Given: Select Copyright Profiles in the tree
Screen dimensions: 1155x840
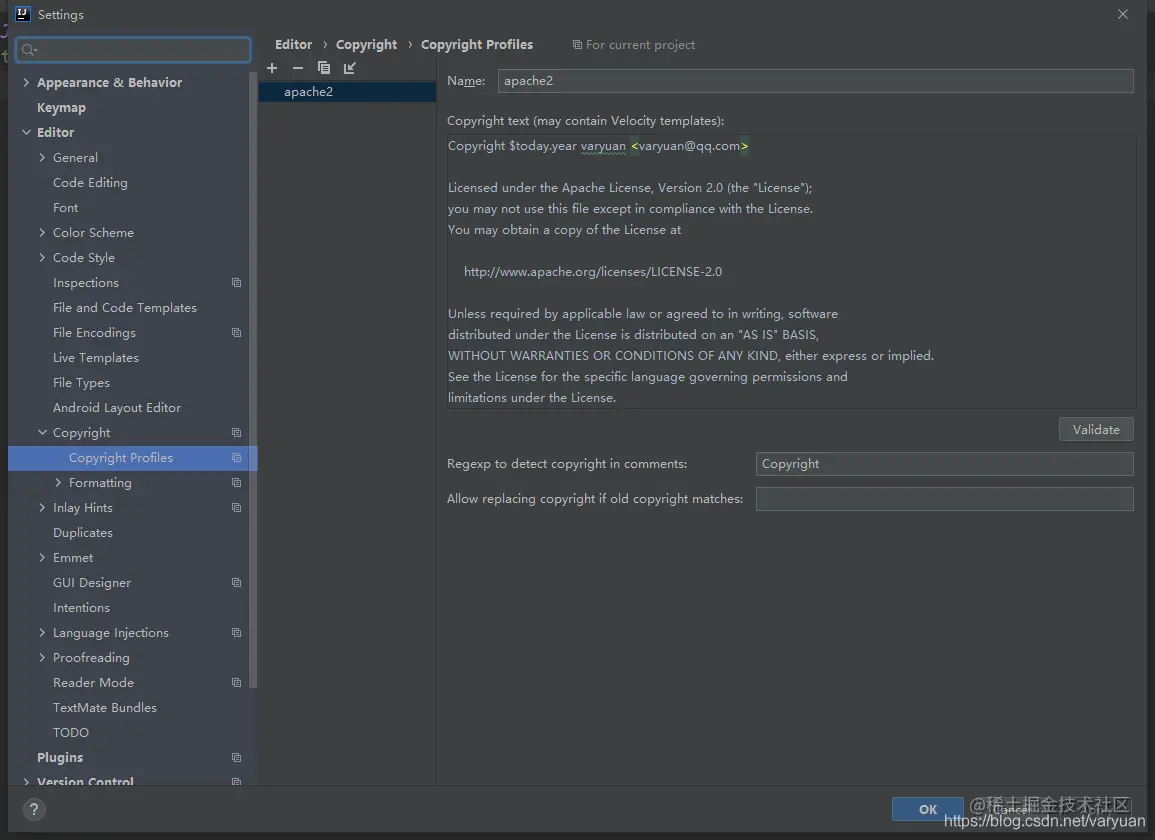Looking at the screenshot, I should coord(133,458).
